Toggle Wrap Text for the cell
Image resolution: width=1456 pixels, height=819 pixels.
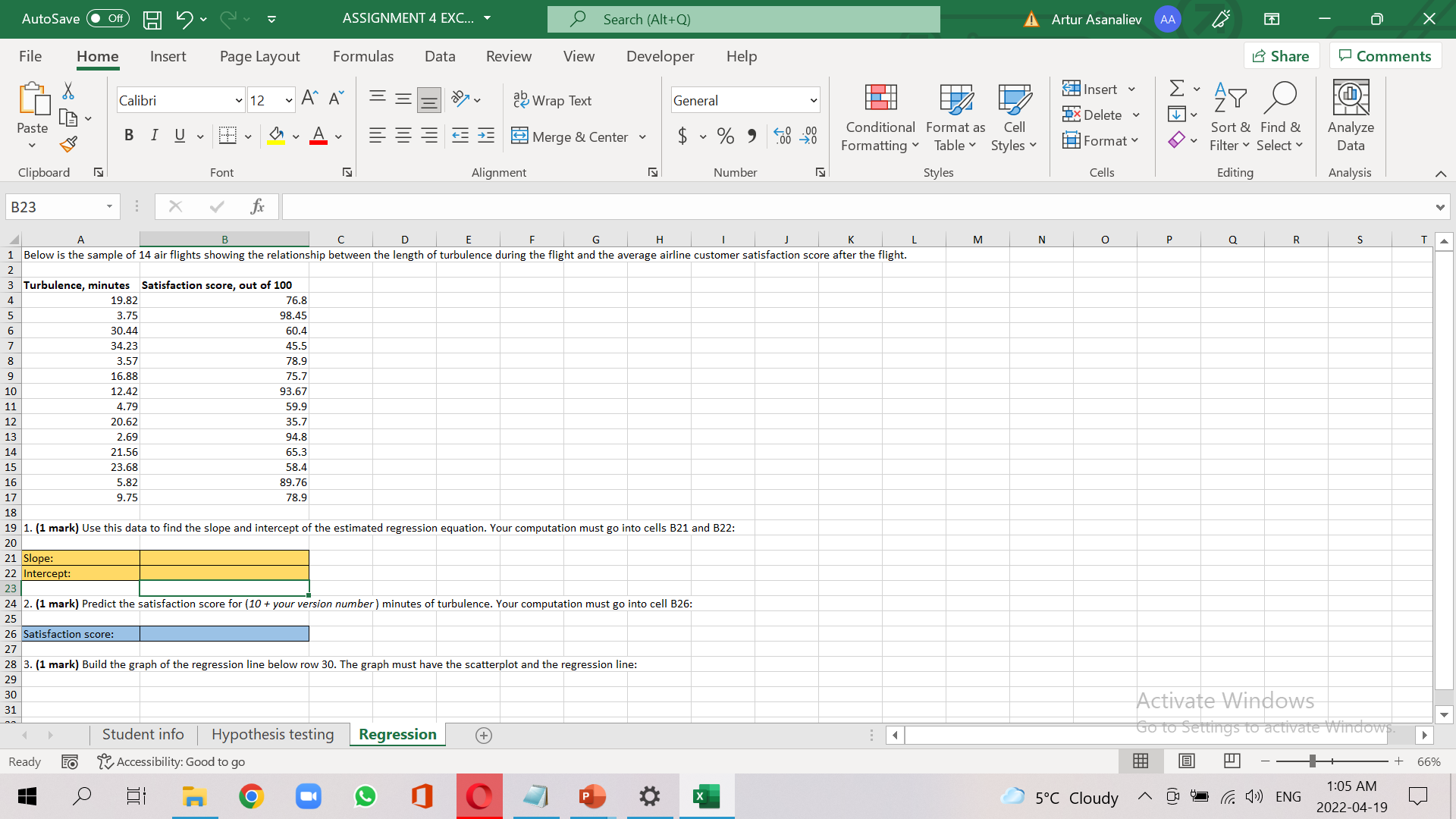pyautogui.click(x=553, y=99)
